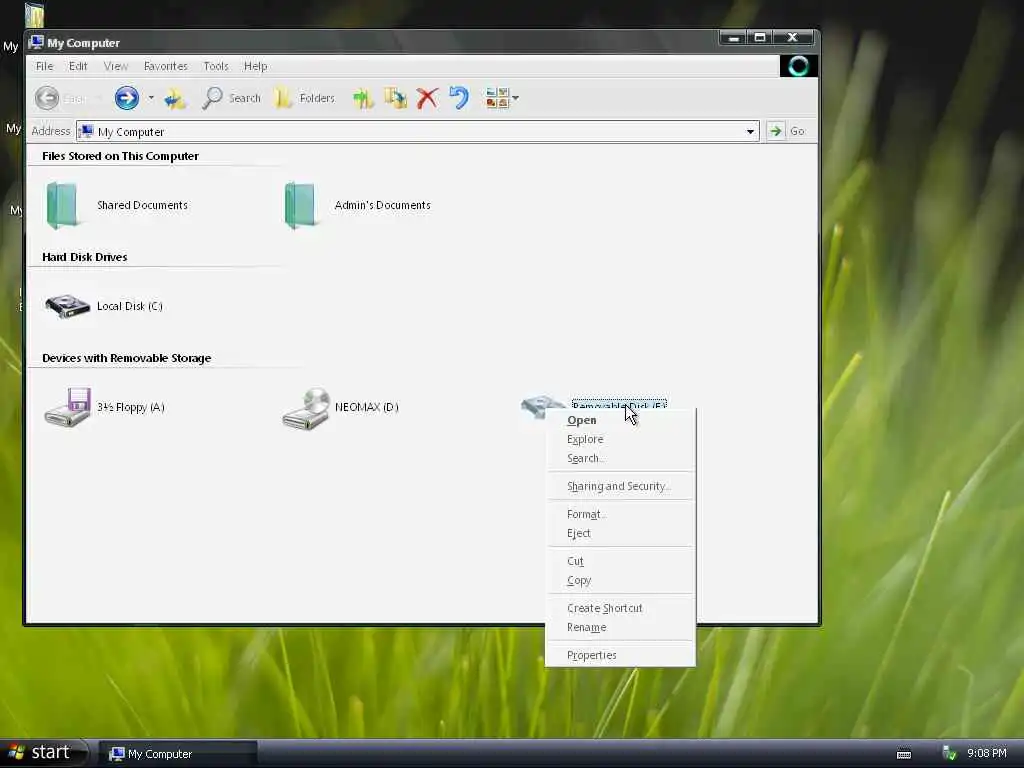The height and width of the screenshot is (768, 1024).
Task: Click the green system tray icon
Action: (950, 754)
